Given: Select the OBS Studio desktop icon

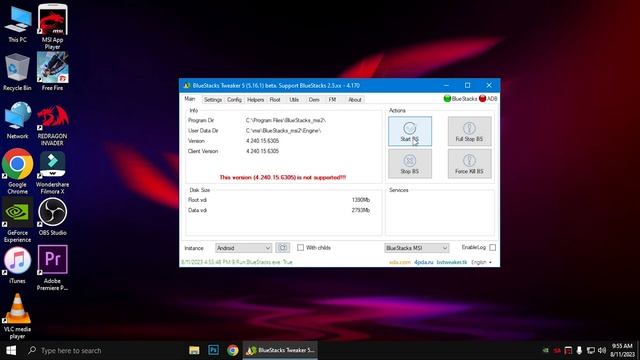Looking at the screenshot, I should tap(52, 217).
